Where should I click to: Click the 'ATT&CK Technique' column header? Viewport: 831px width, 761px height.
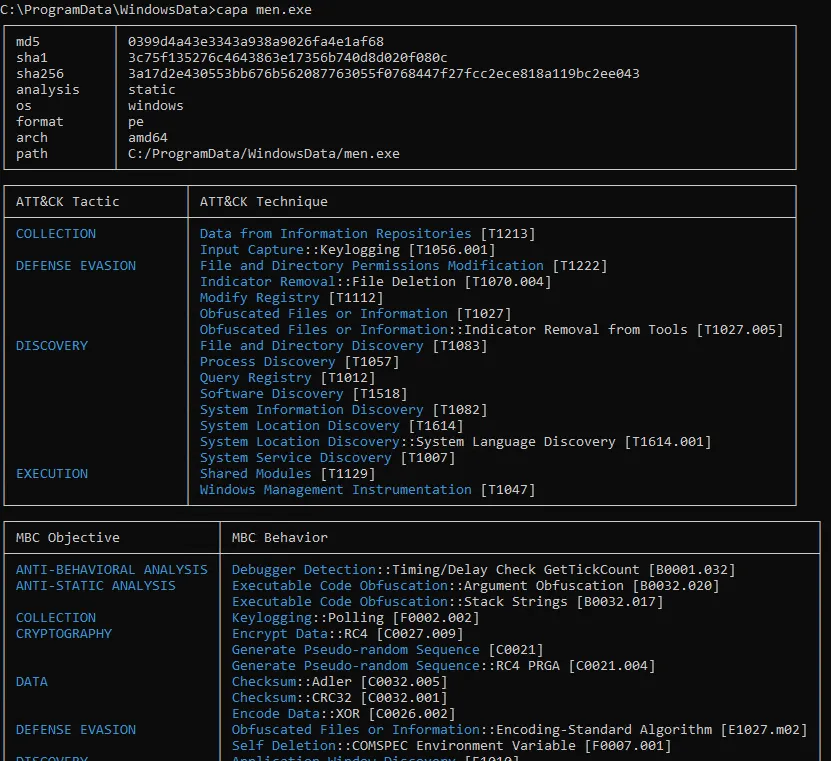pyautogui.click(x=263, y=201)
